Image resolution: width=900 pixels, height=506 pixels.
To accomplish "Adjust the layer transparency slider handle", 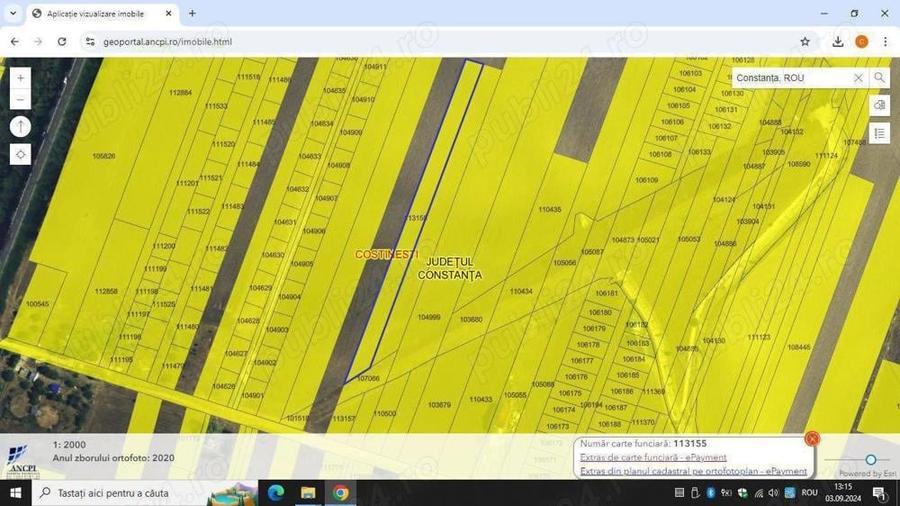I will click(871, 460).
